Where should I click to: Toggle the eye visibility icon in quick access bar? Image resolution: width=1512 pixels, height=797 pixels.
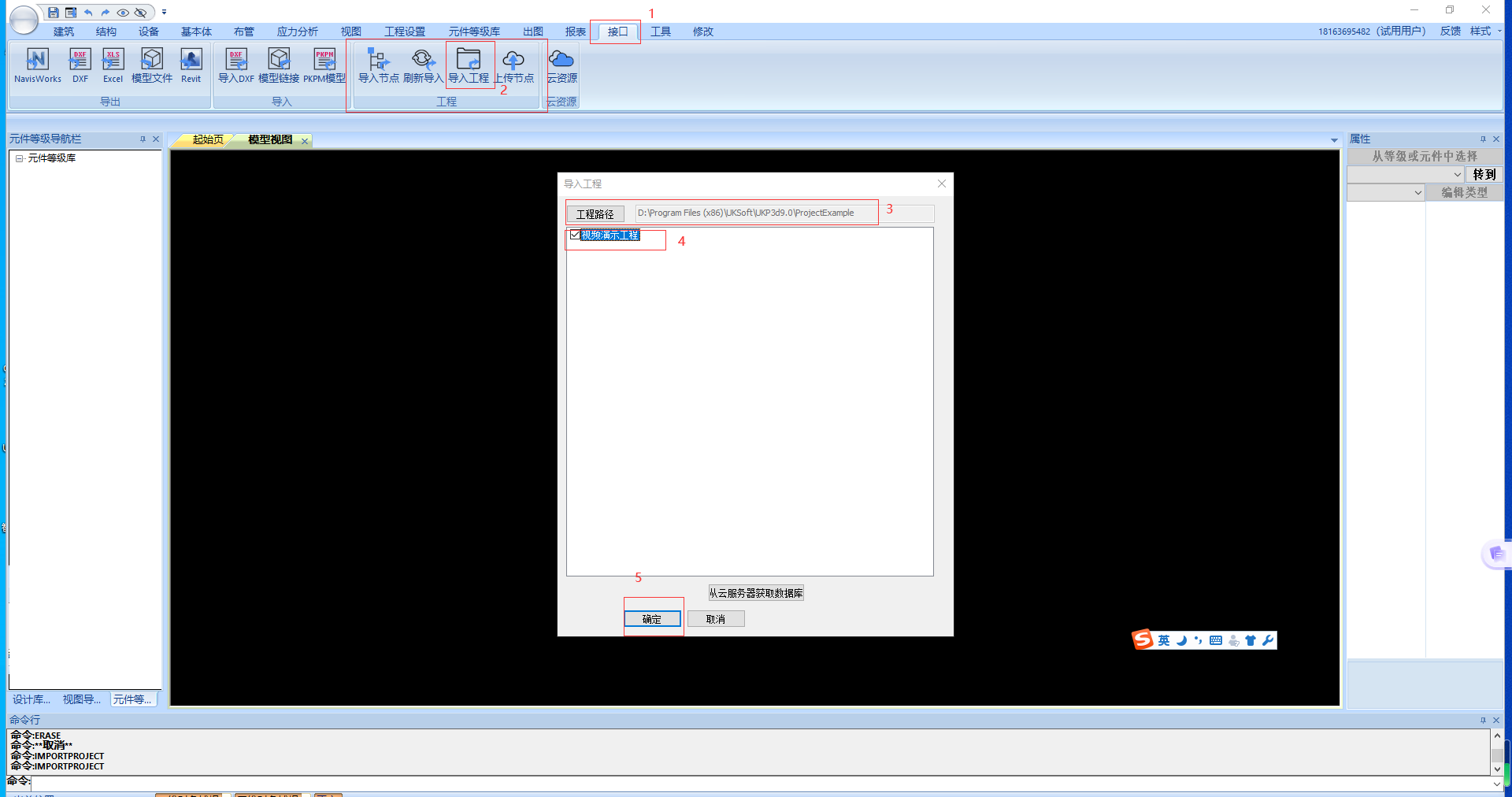pos(123,13)
